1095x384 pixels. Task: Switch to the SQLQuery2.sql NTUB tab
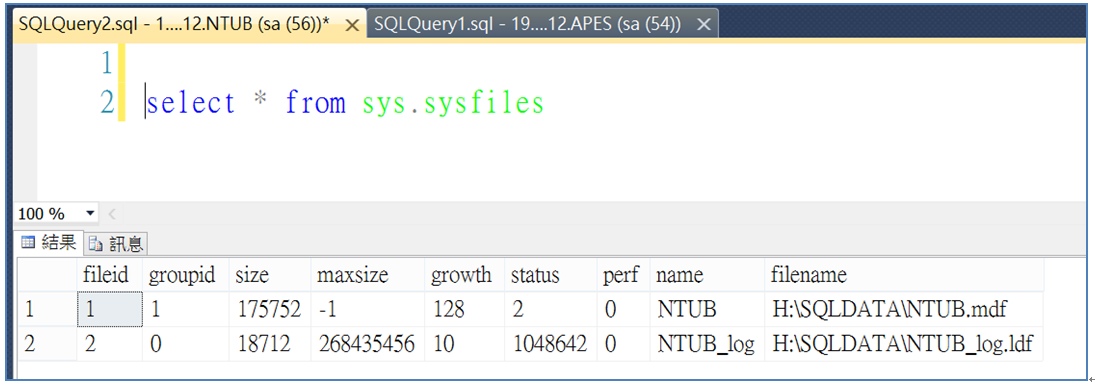pos(189,25)
